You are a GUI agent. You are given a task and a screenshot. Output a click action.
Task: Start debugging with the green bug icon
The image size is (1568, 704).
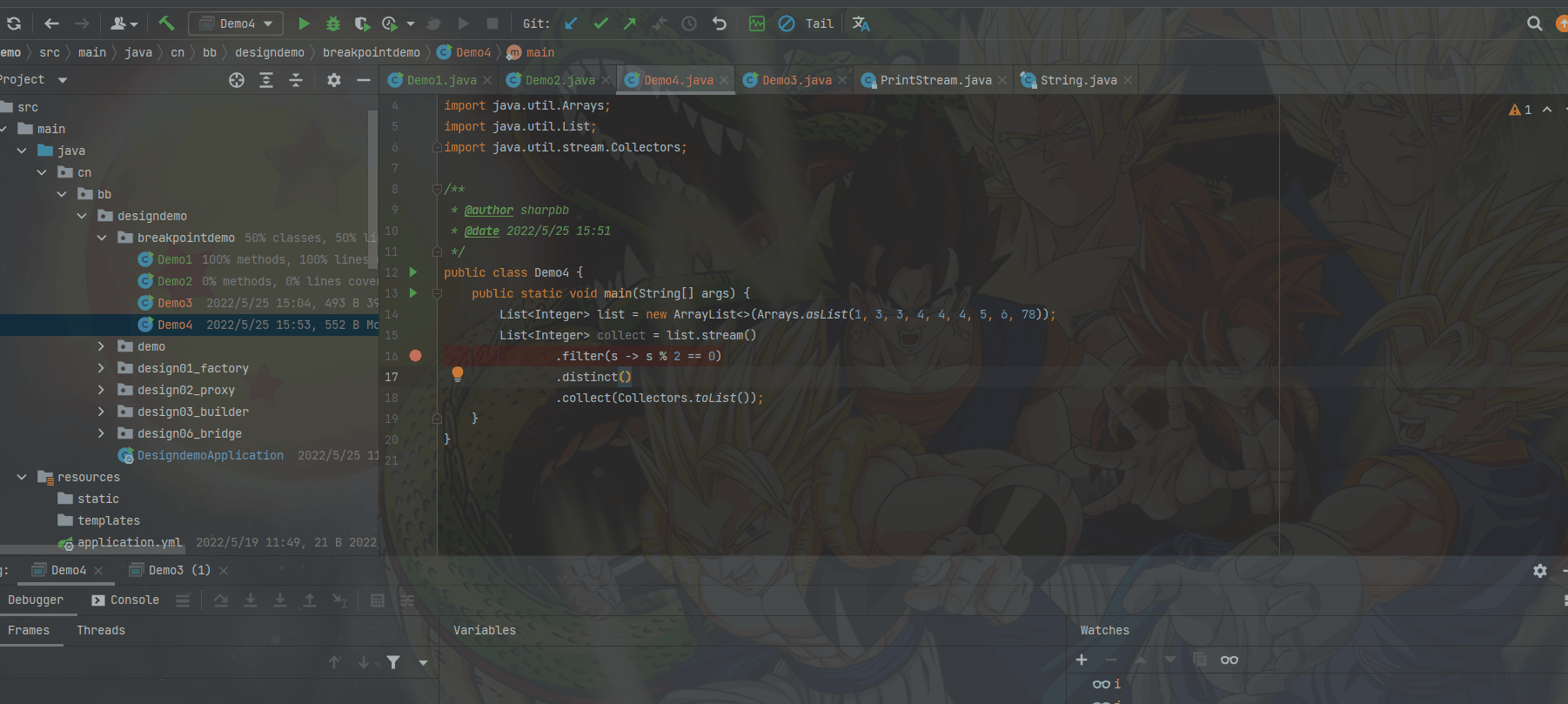tap(332, 23)
